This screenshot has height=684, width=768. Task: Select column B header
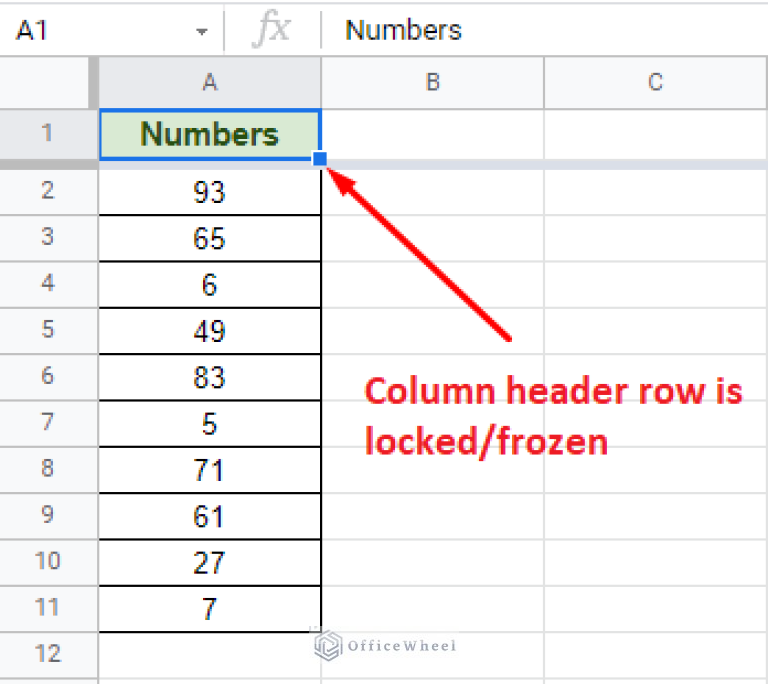432,83
